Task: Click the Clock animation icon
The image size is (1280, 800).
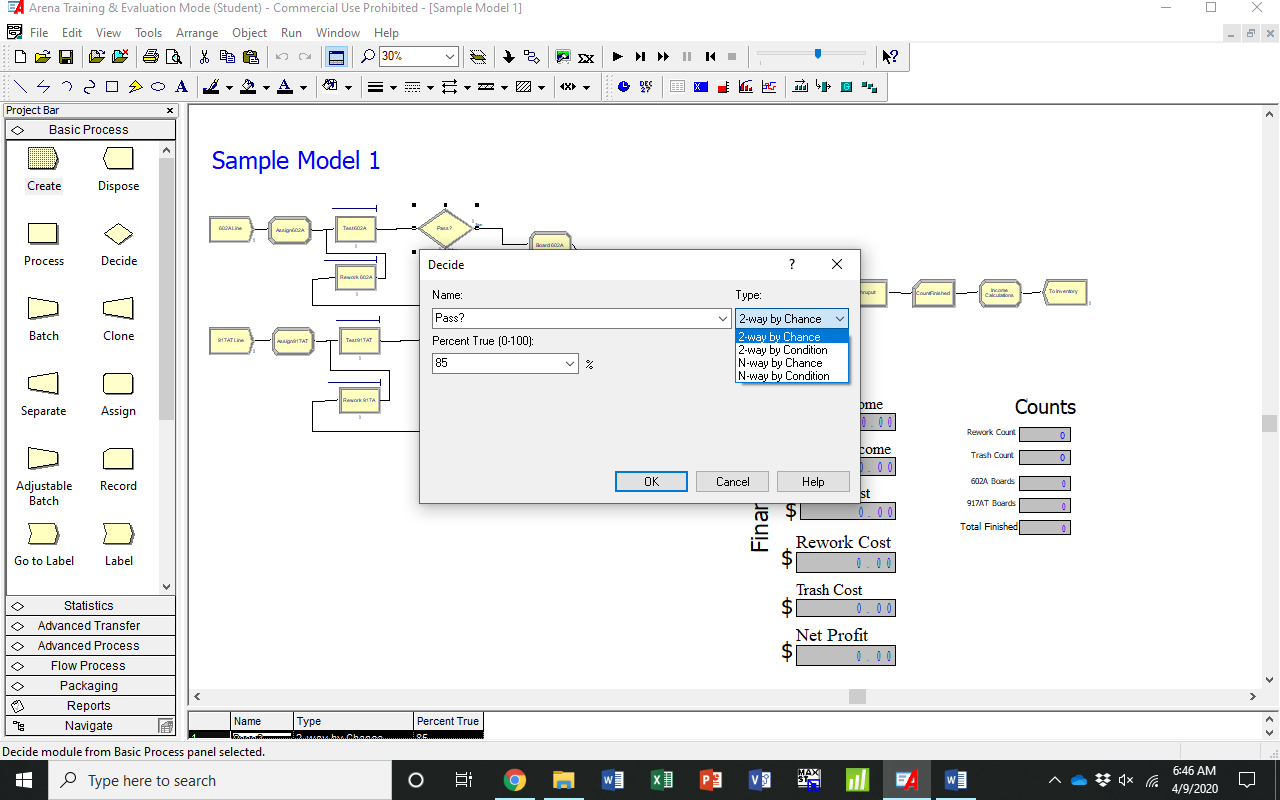Action: click(x=624, y=87)
